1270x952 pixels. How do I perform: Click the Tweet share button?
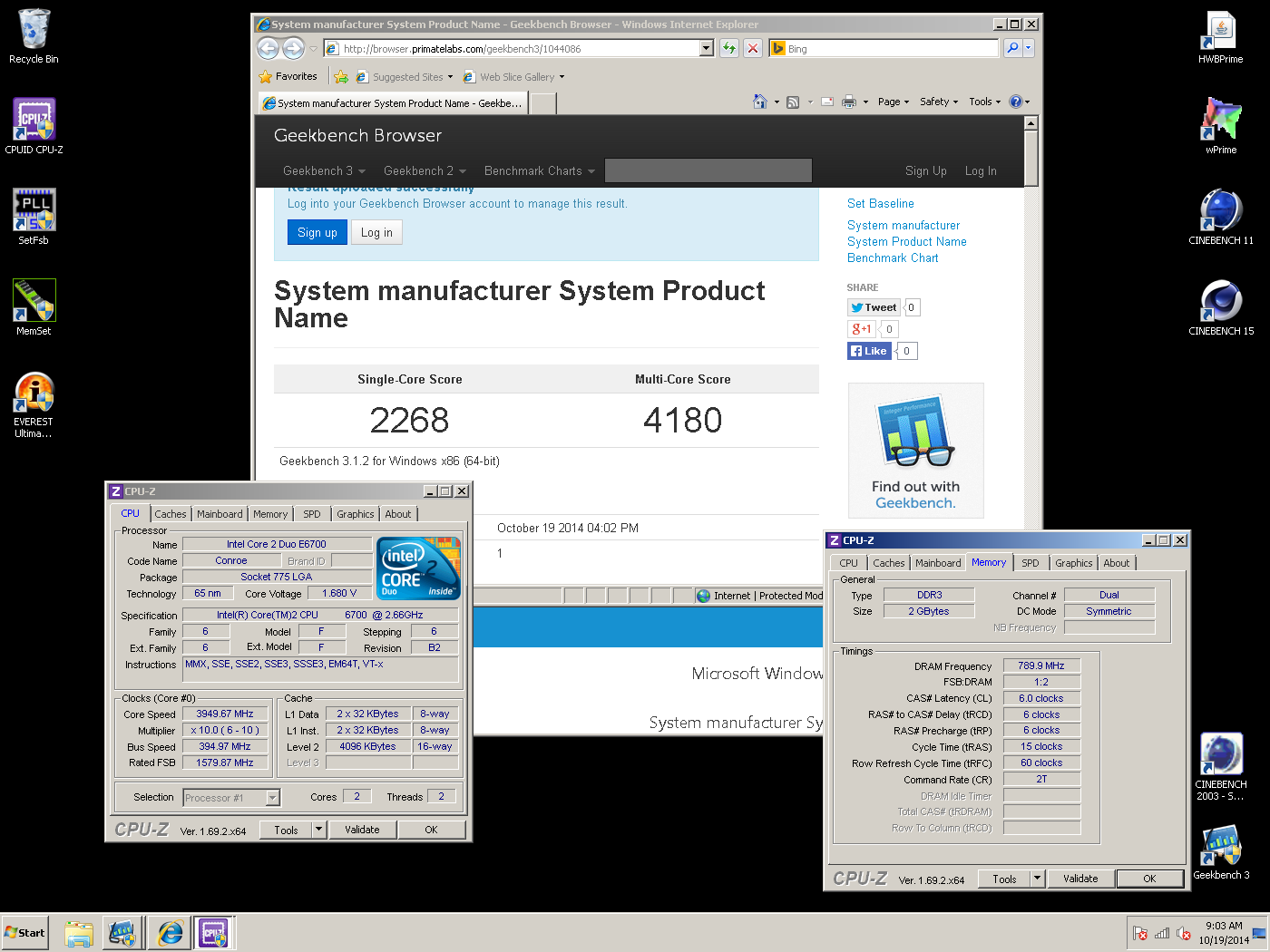[874, 307]
